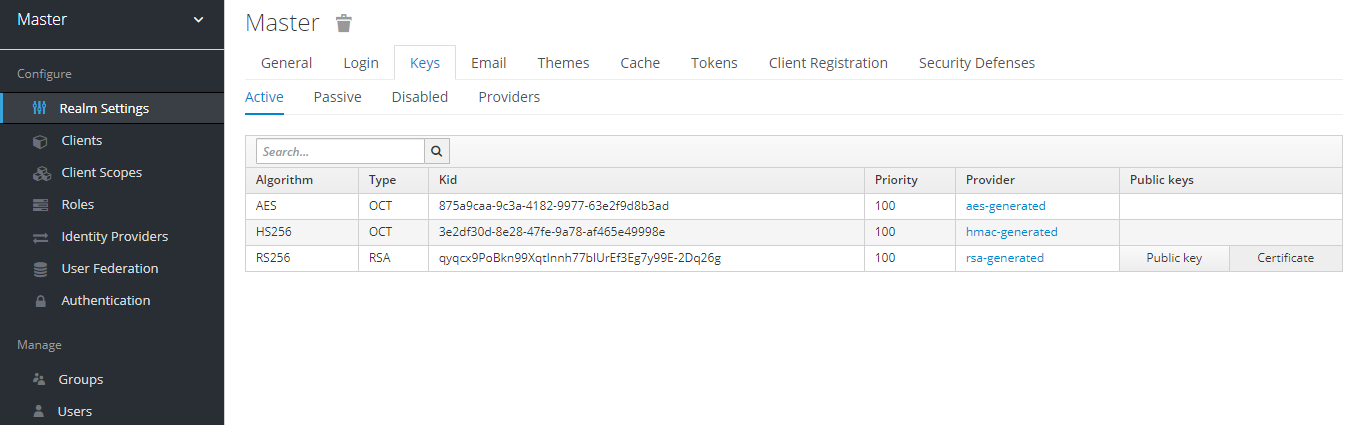Focus the keys Search input field
This screenshot has width=1363, height=425.
point(340,151)
